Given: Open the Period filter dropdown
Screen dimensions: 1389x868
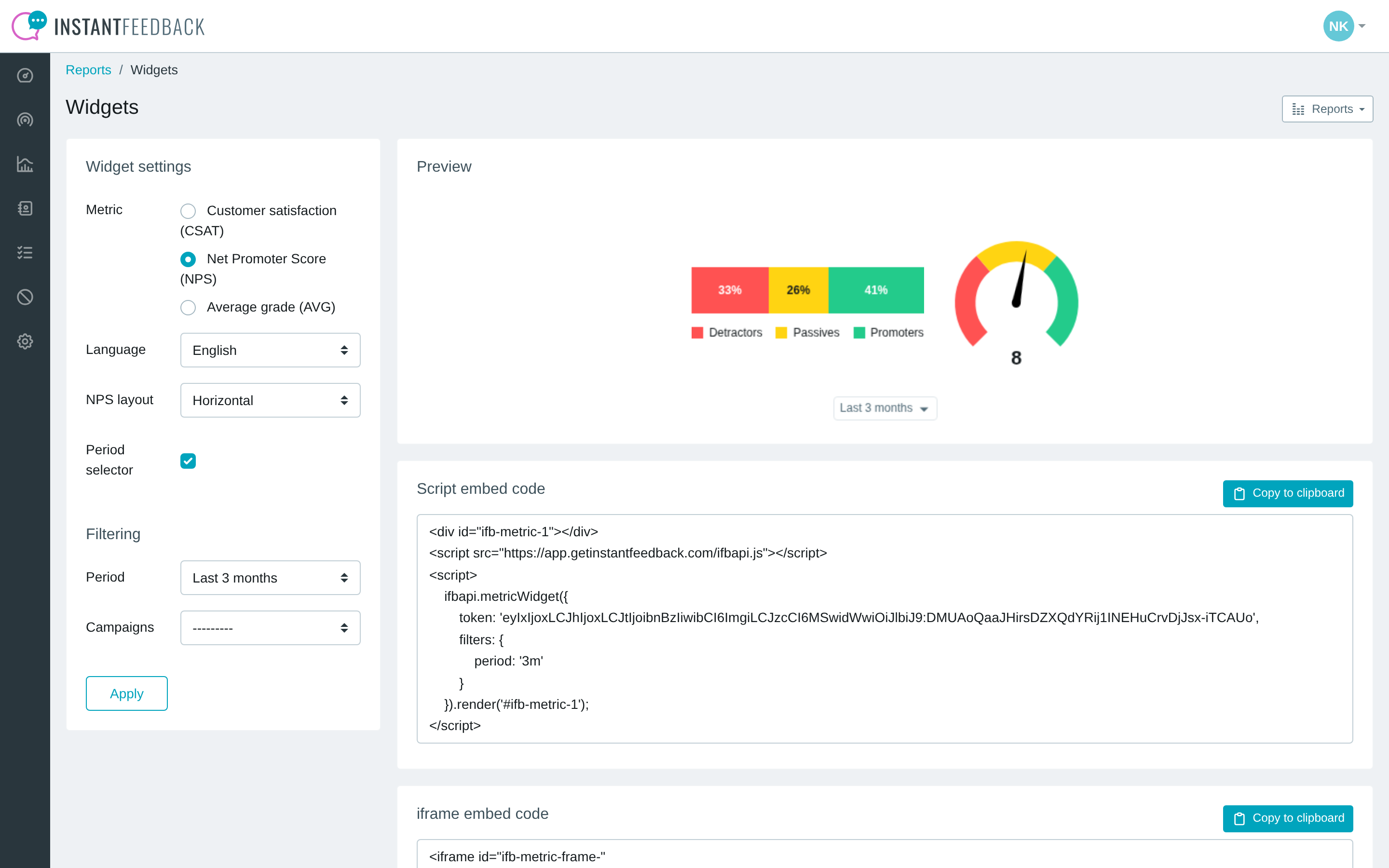Looking at the screenshot, I should [271, 578].
